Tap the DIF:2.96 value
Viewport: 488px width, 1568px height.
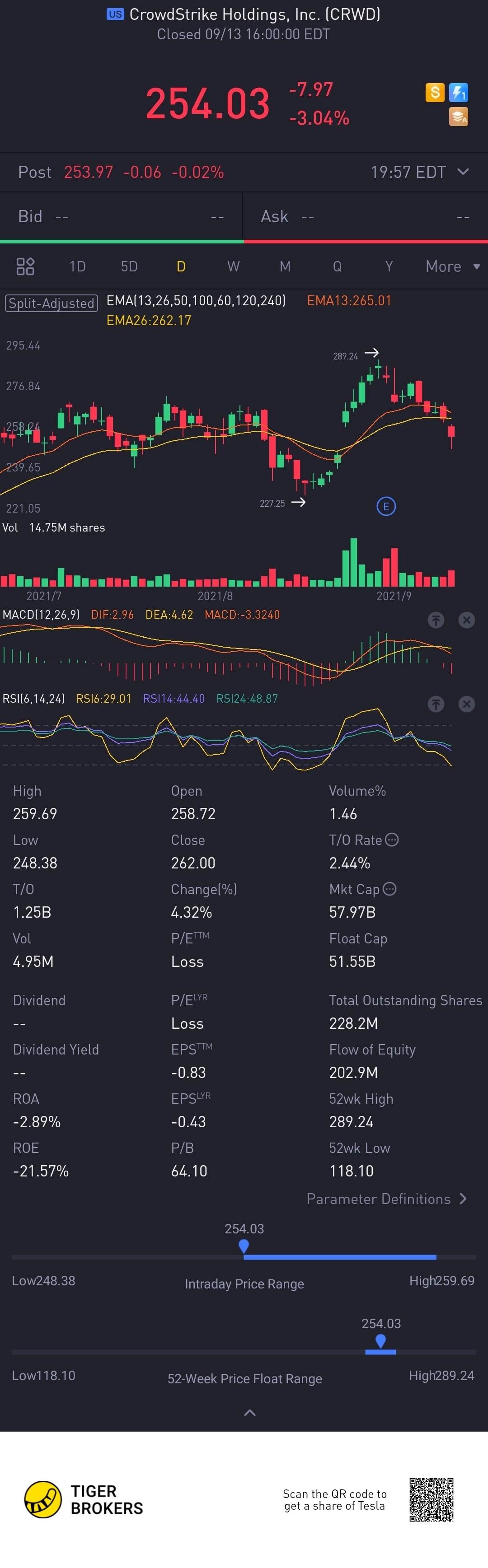pyautogui.click(x=112, y=614)
